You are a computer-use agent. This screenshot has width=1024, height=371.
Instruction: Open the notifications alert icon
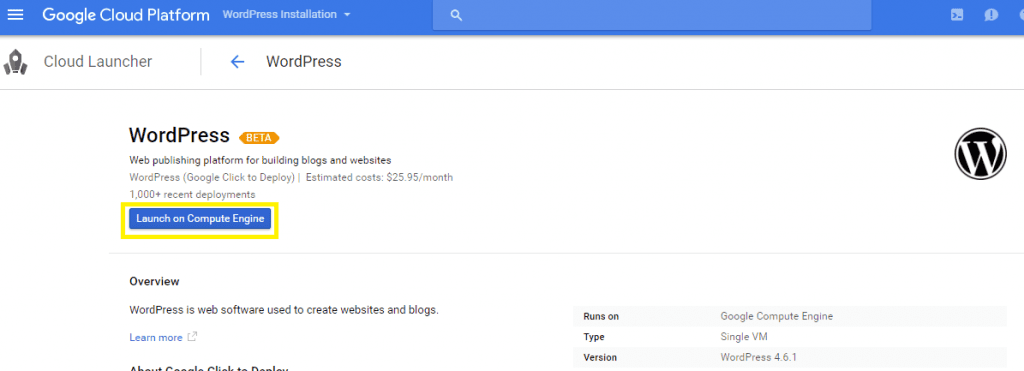coord(991,15)
